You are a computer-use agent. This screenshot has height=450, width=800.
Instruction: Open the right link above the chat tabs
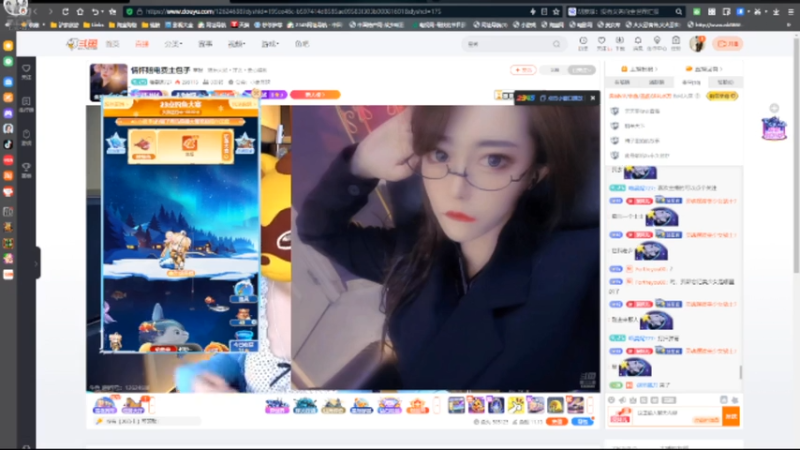point(704,69)
